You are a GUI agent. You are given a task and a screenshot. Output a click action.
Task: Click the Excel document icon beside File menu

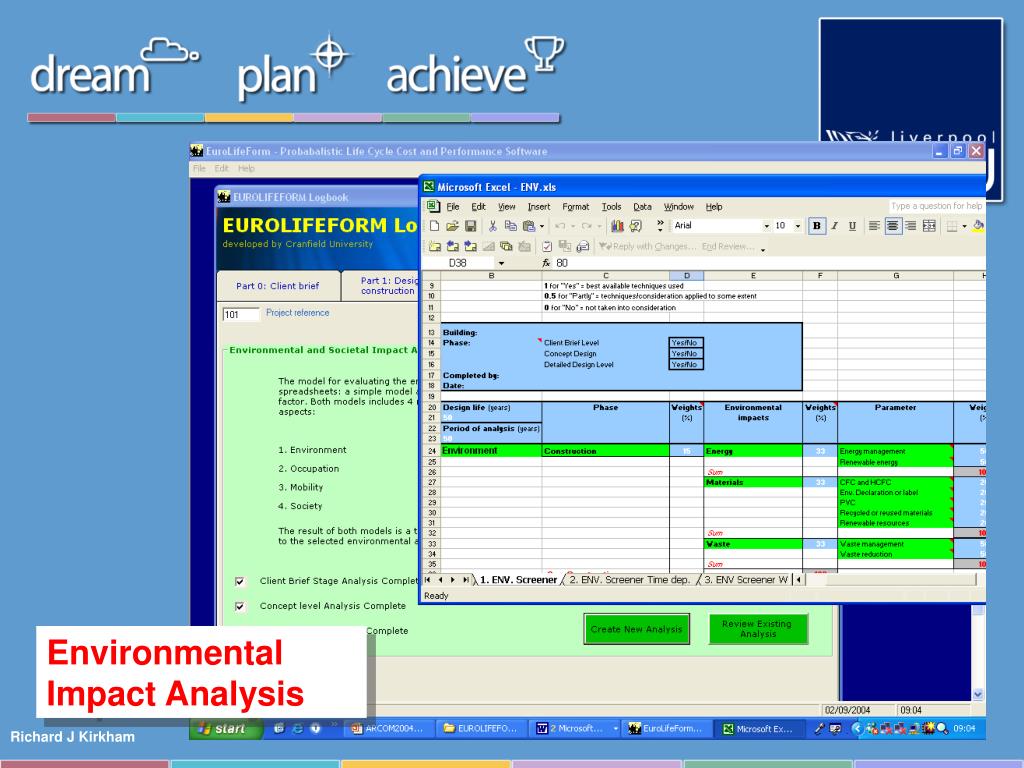432,206
